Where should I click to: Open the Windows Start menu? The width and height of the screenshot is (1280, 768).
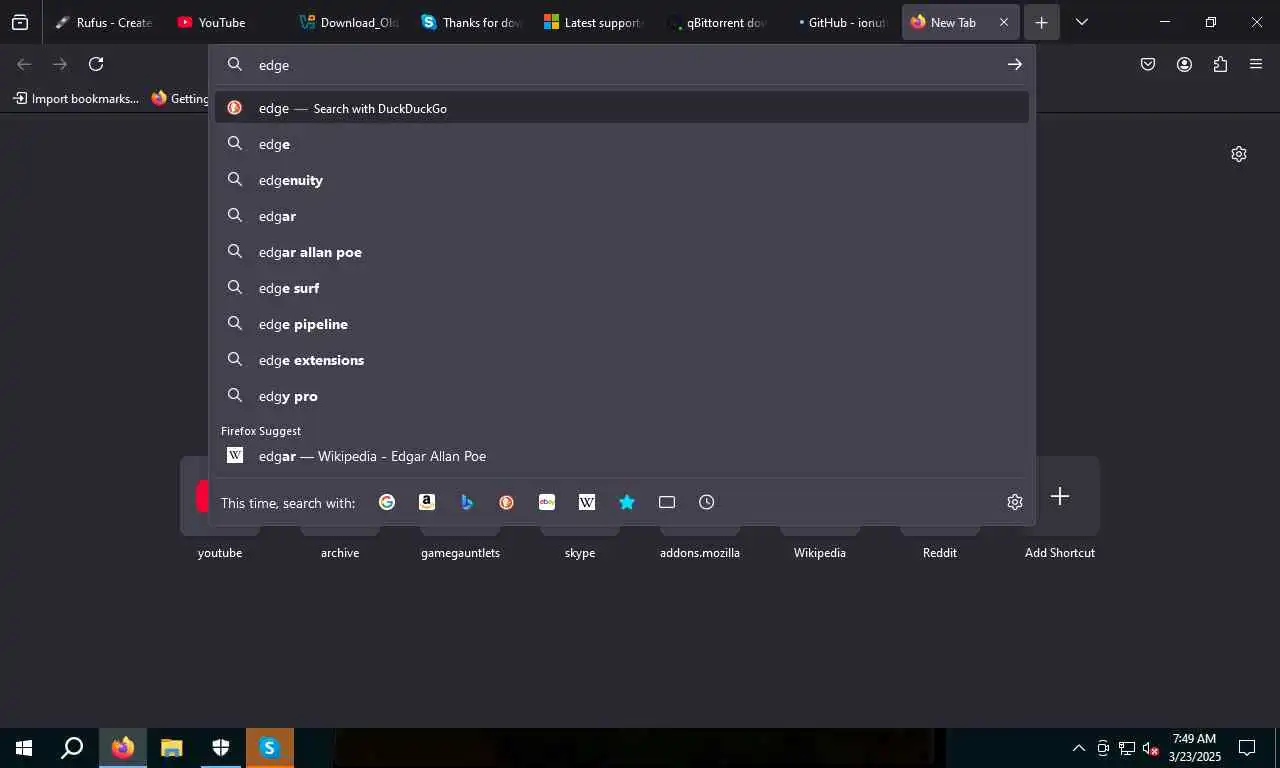point(24,748)
